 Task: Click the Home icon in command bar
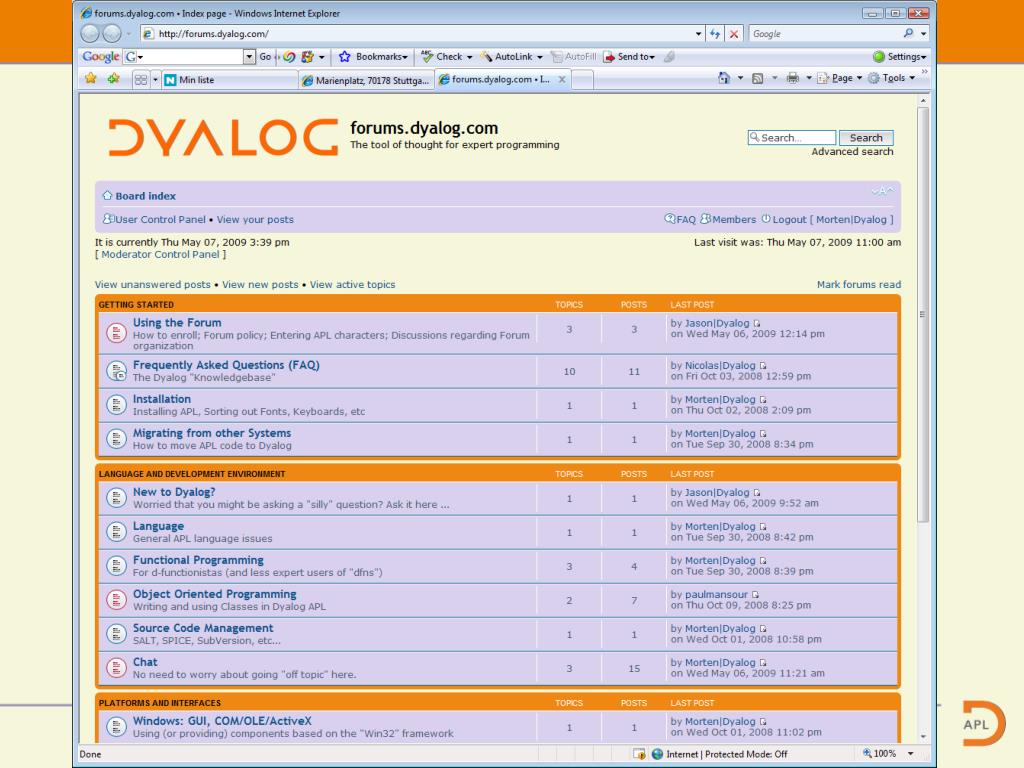pos(724,78)
